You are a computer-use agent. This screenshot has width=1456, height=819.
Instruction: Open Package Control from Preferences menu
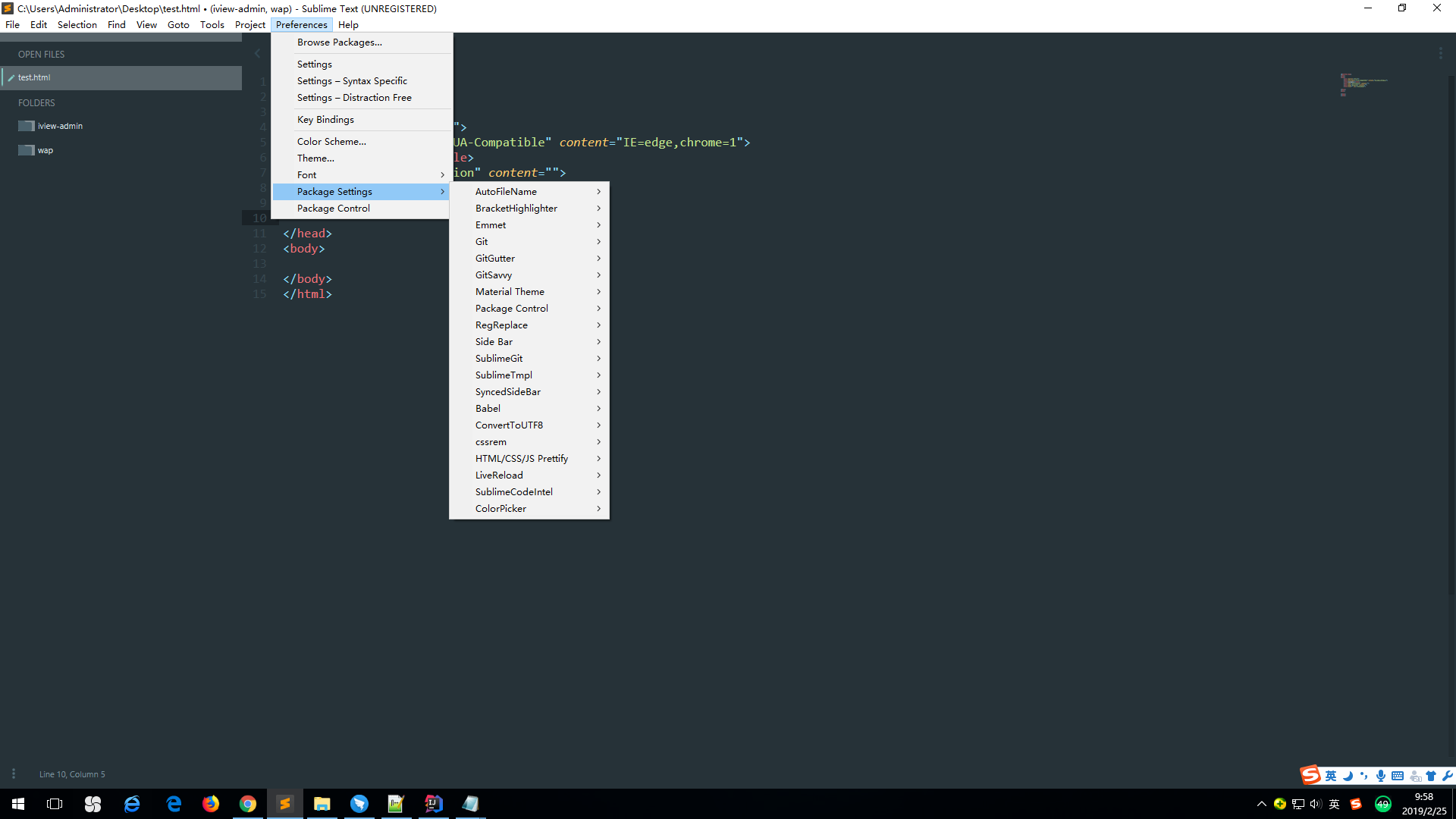[361, 209]
